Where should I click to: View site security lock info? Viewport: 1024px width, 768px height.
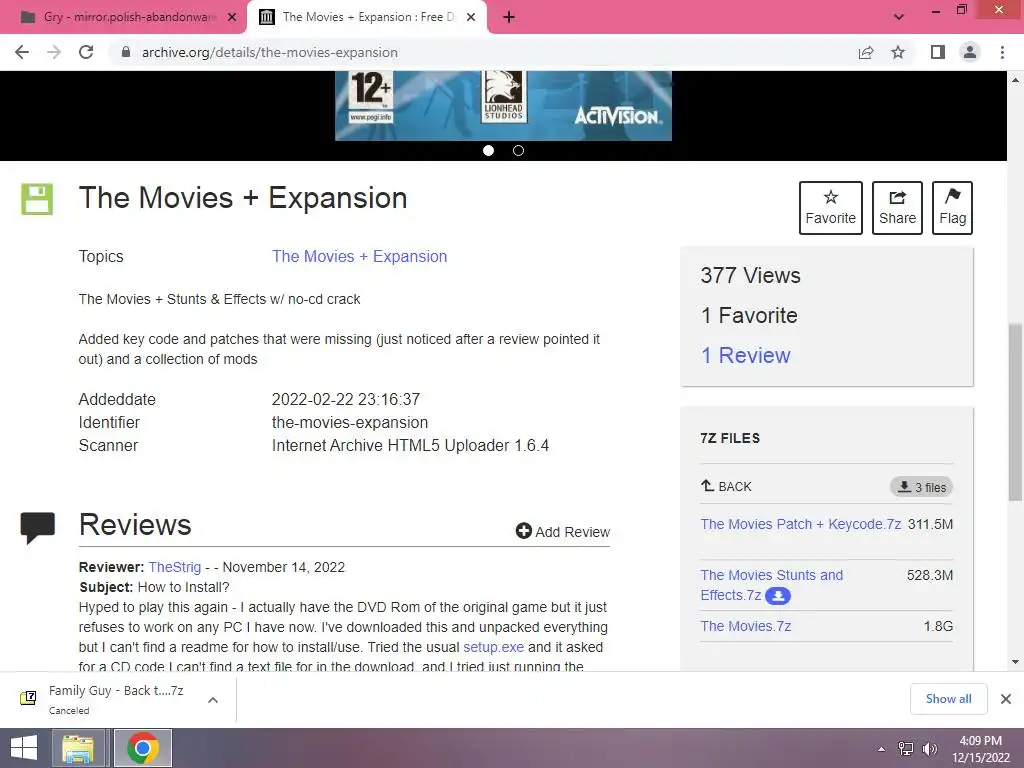click(x=126, y=52)
